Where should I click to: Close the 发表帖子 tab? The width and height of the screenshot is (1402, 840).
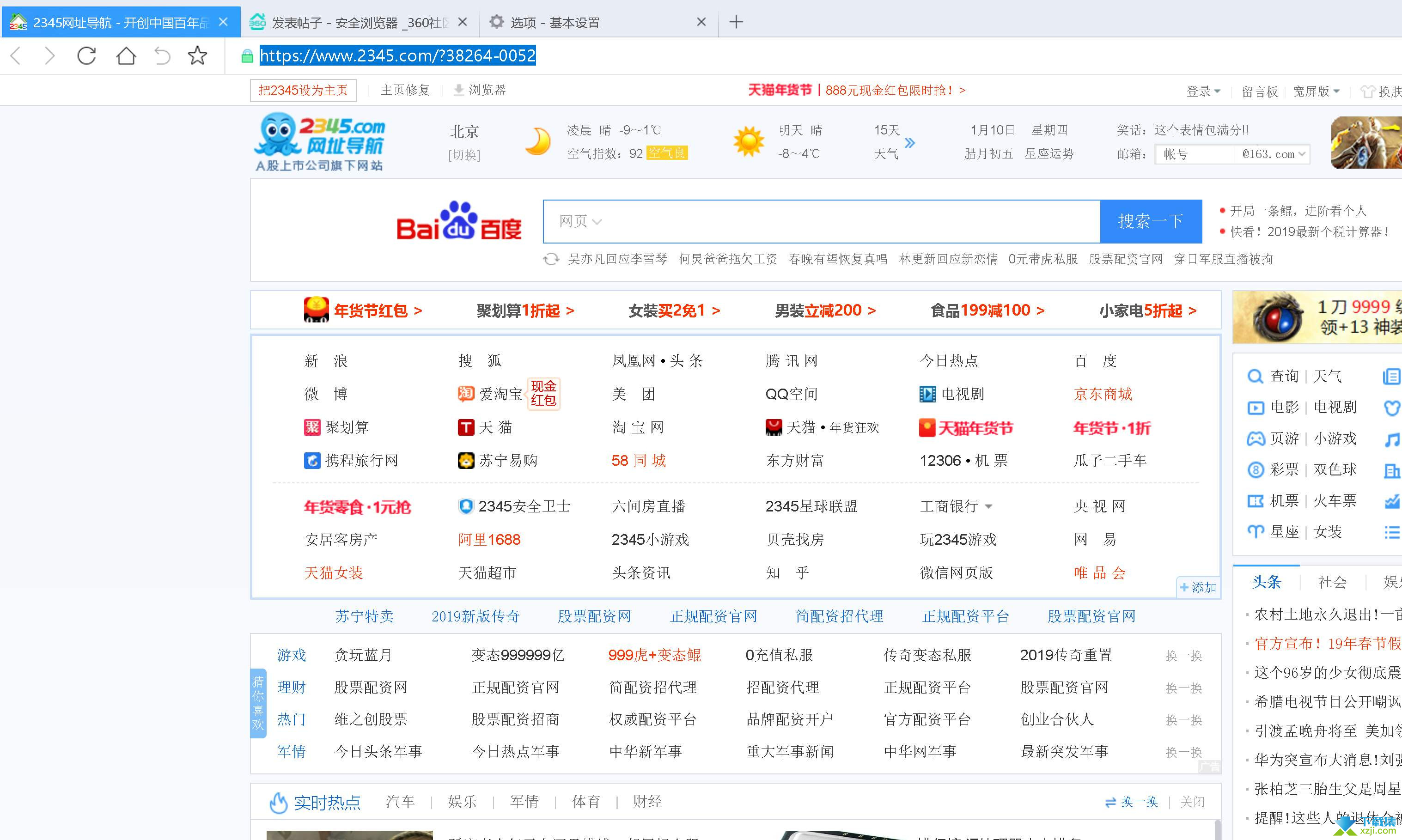coord(462,22)
